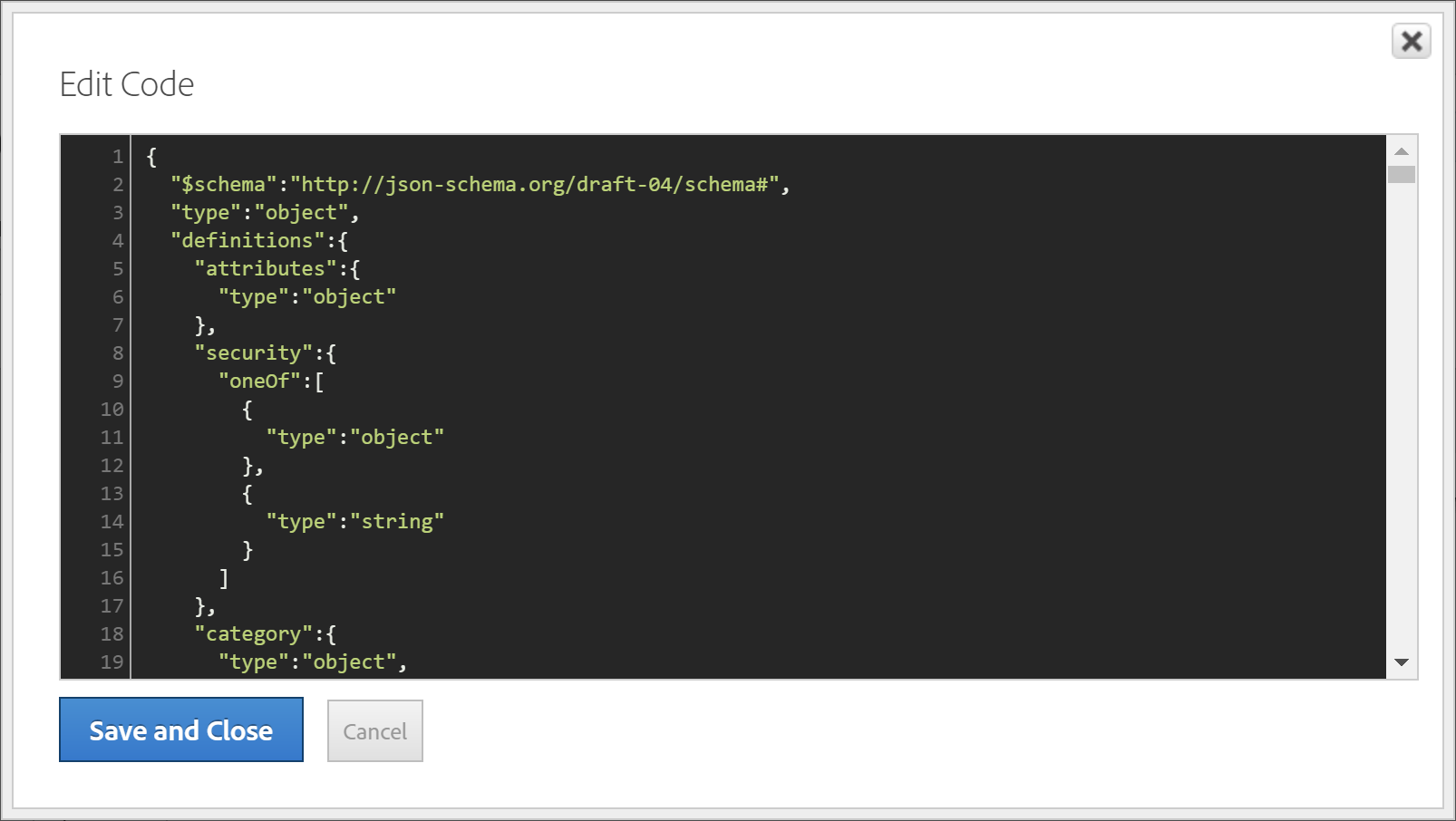The height and width of the screenshot is (821, 1456).
Task: Click the scrollbar up arrow
Action: 1402,151
